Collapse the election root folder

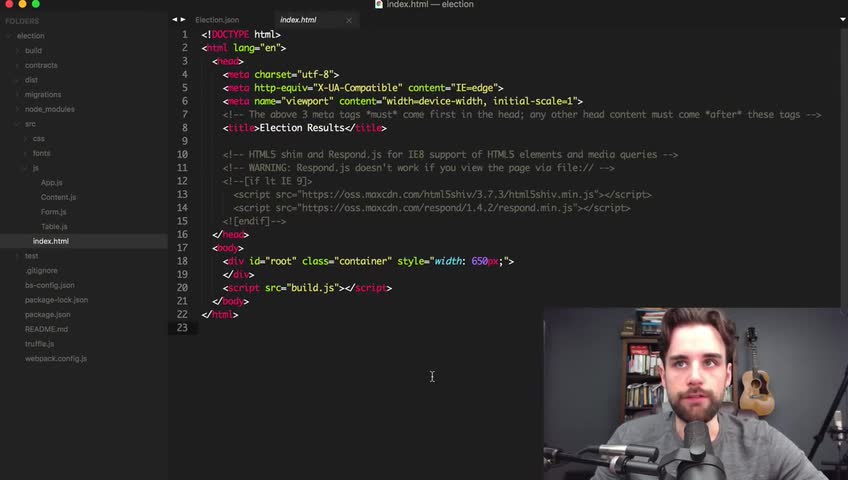click(9, 36)
